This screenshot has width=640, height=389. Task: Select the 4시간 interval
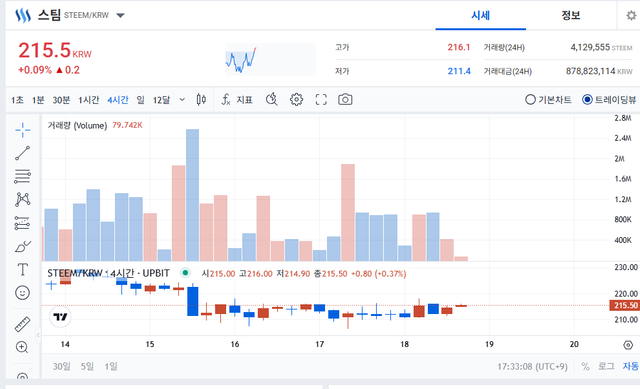tap(118, 100)
